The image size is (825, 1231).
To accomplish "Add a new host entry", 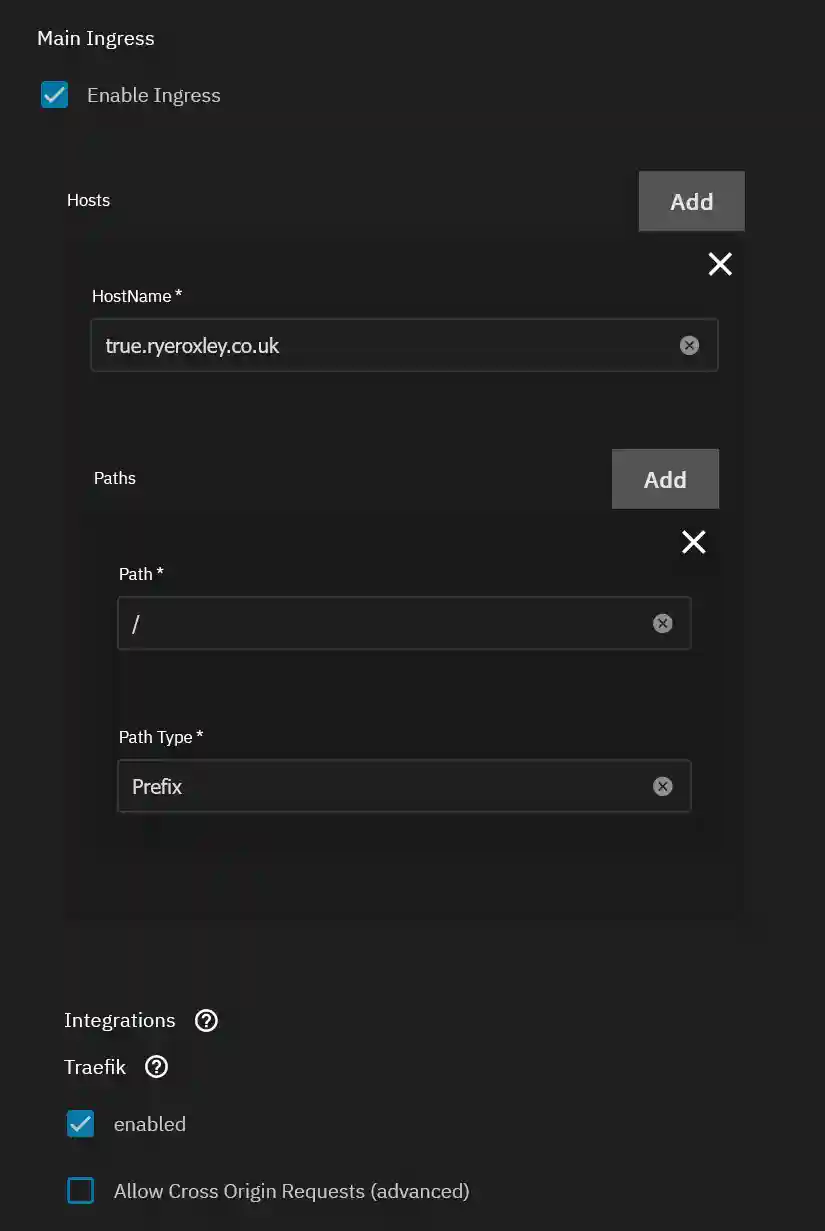I will (x=691, y=201).
